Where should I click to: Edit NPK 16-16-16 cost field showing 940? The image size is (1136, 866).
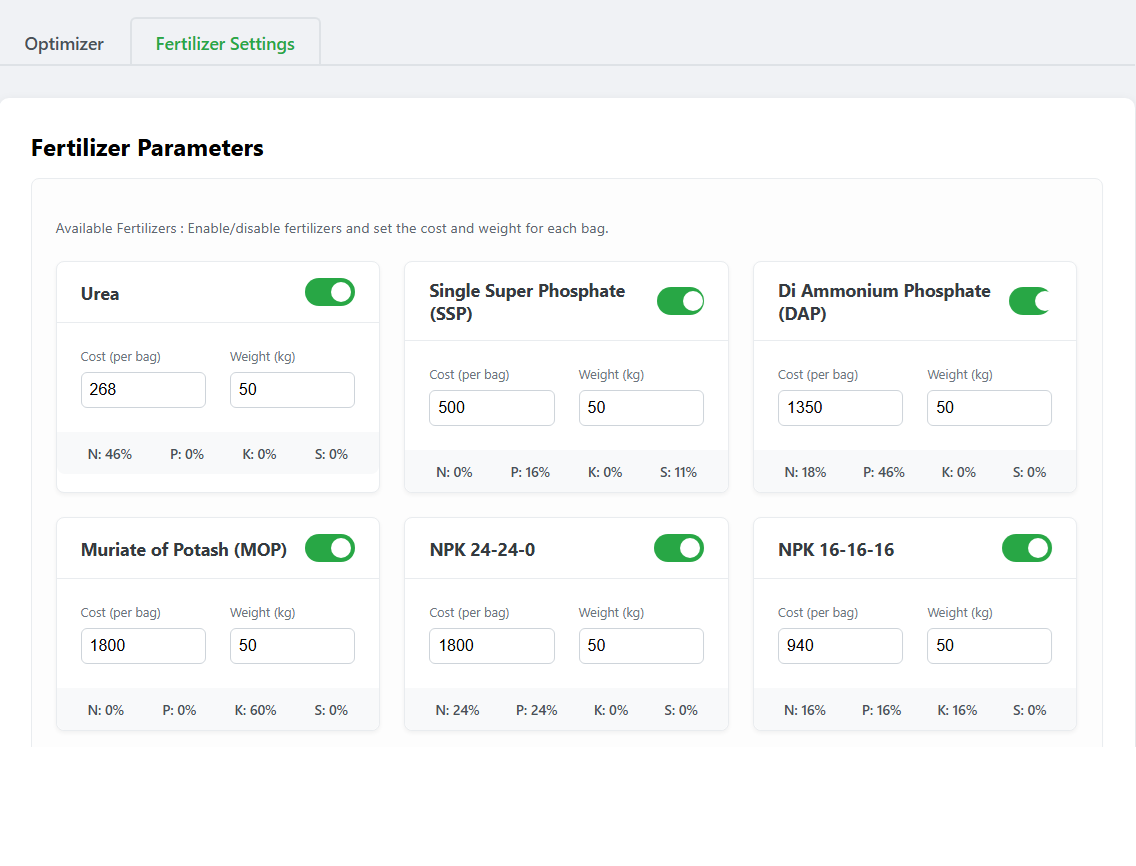(x=840, y=646)
